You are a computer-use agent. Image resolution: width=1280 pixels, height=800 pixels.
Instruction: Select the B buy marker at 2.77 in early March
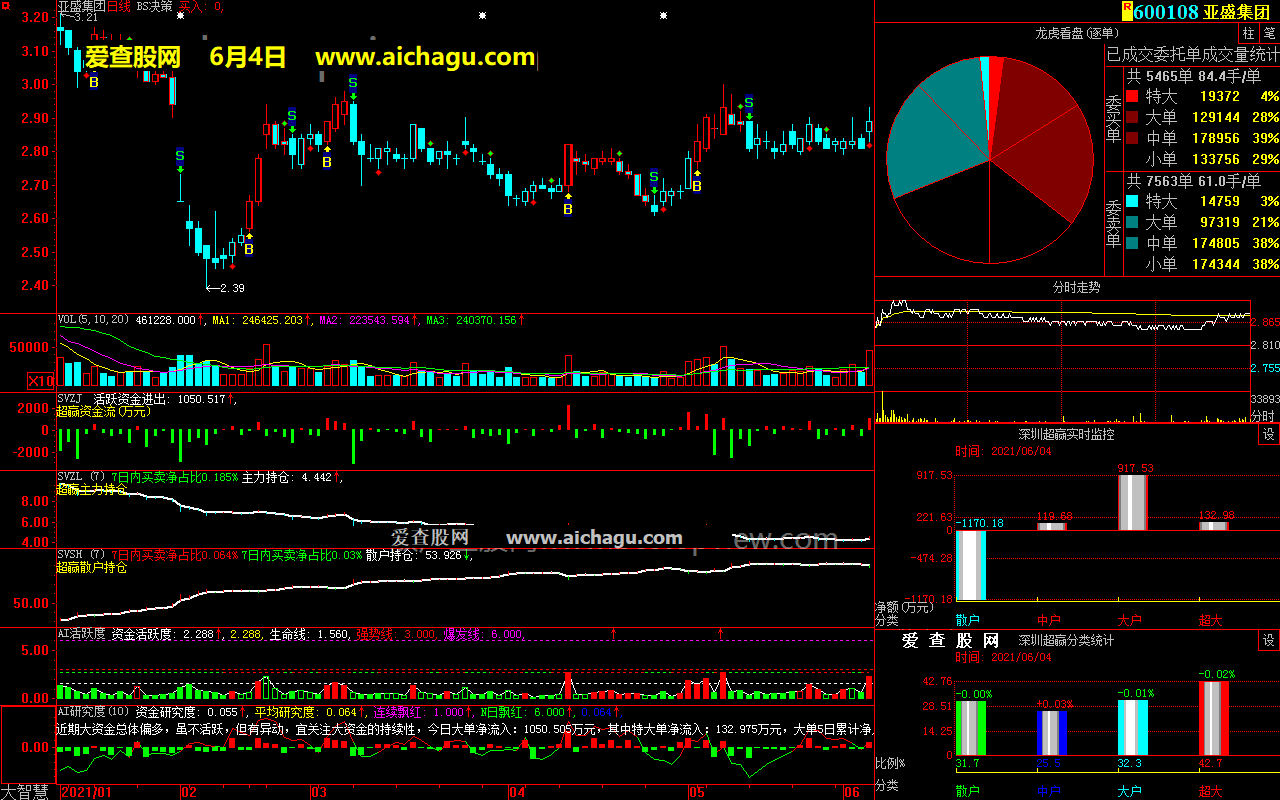[326, 161]
